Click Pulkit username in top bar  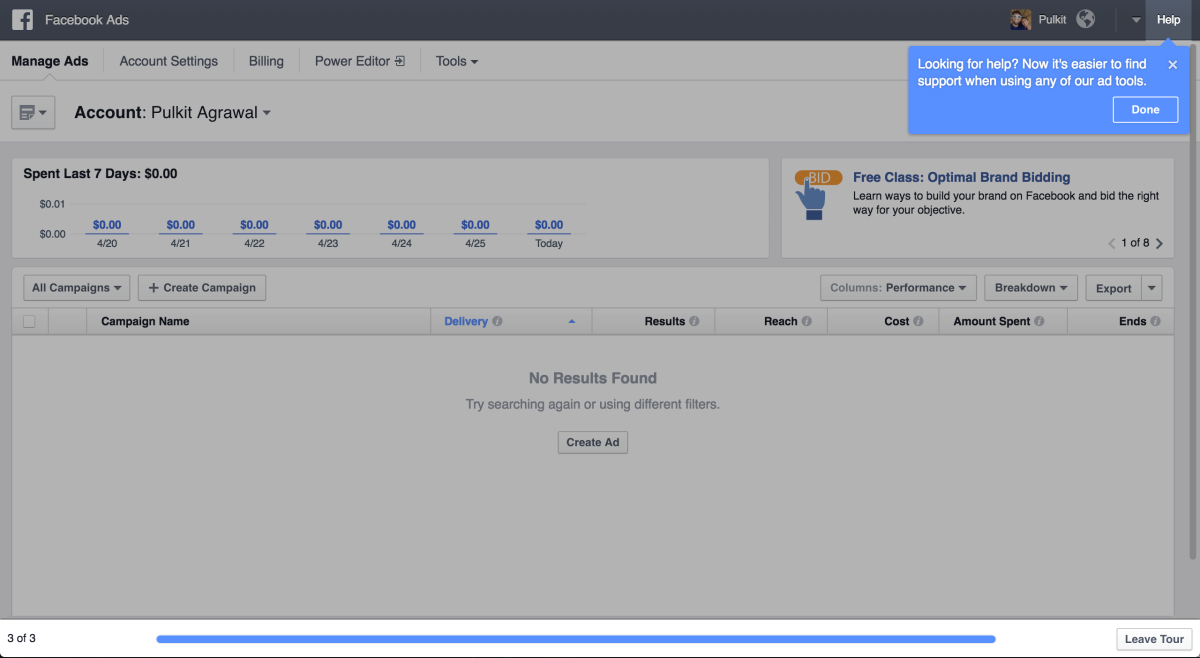1052,20
